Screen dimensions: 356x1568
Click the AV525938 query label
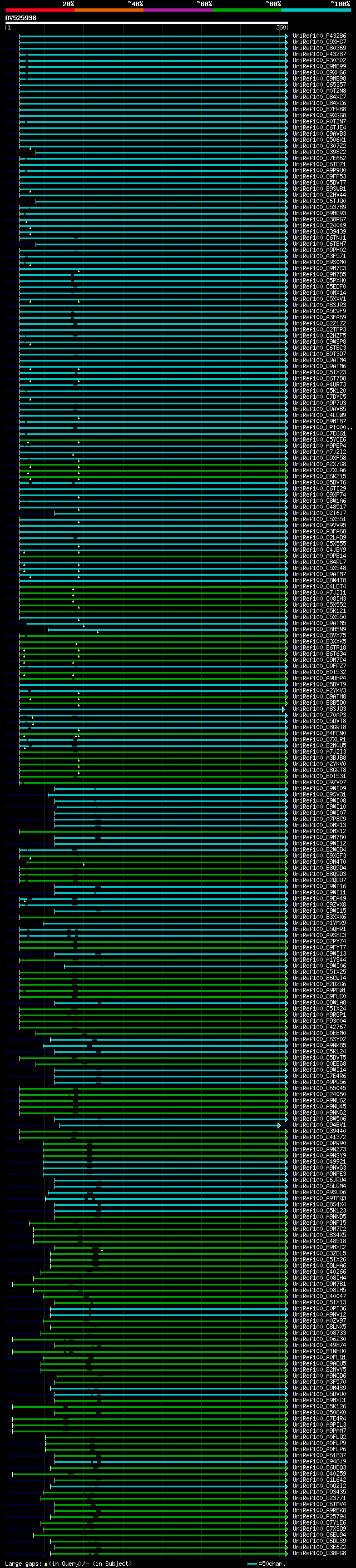click(x=21, y=18)
